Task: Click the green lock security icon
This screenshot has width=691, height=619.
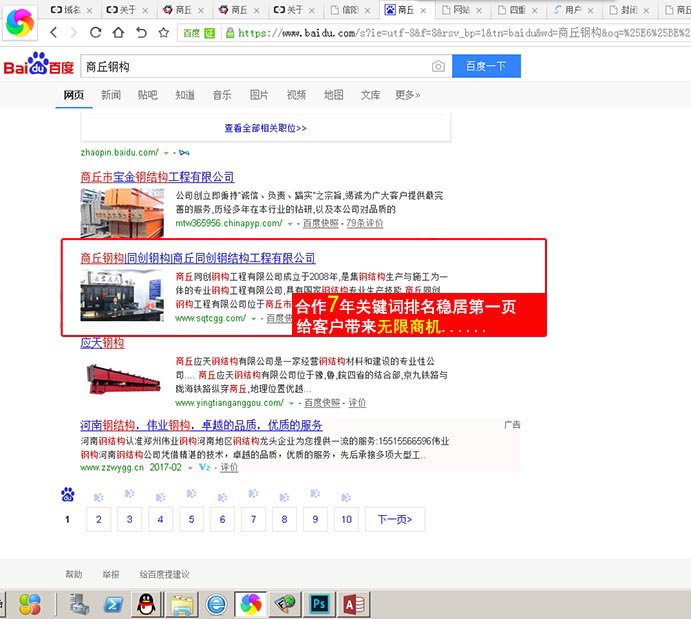Action: coord(230,33)
